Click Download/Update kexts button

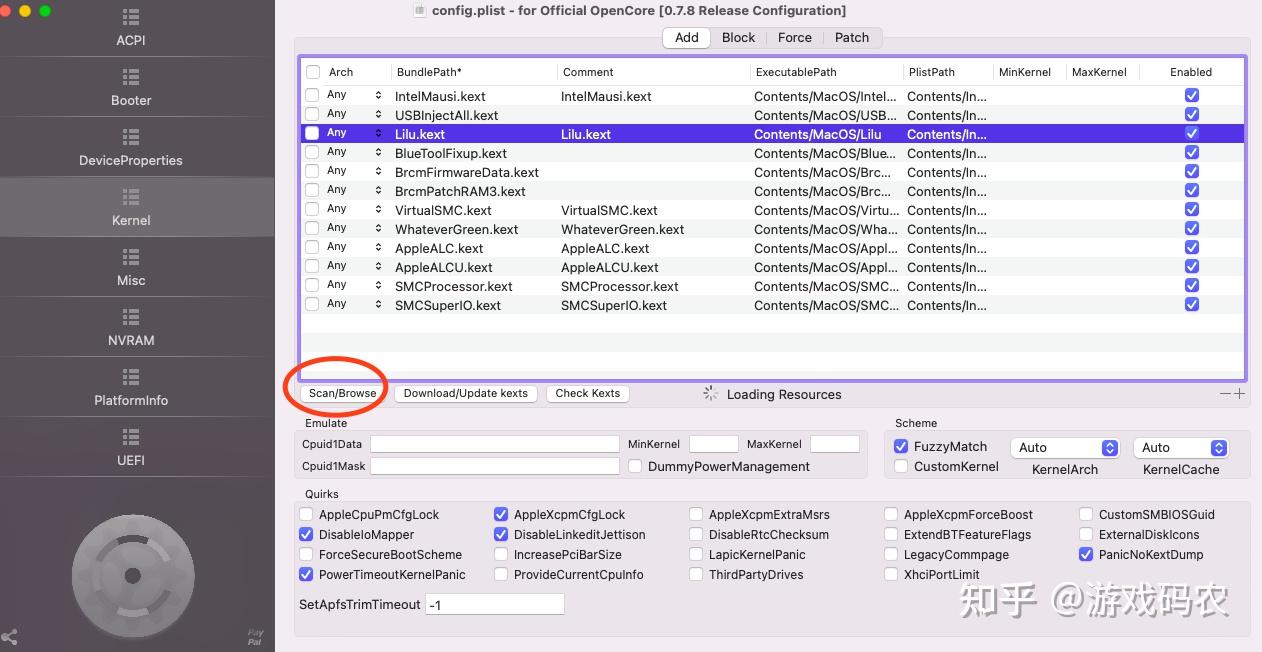[x=466, y=393]
